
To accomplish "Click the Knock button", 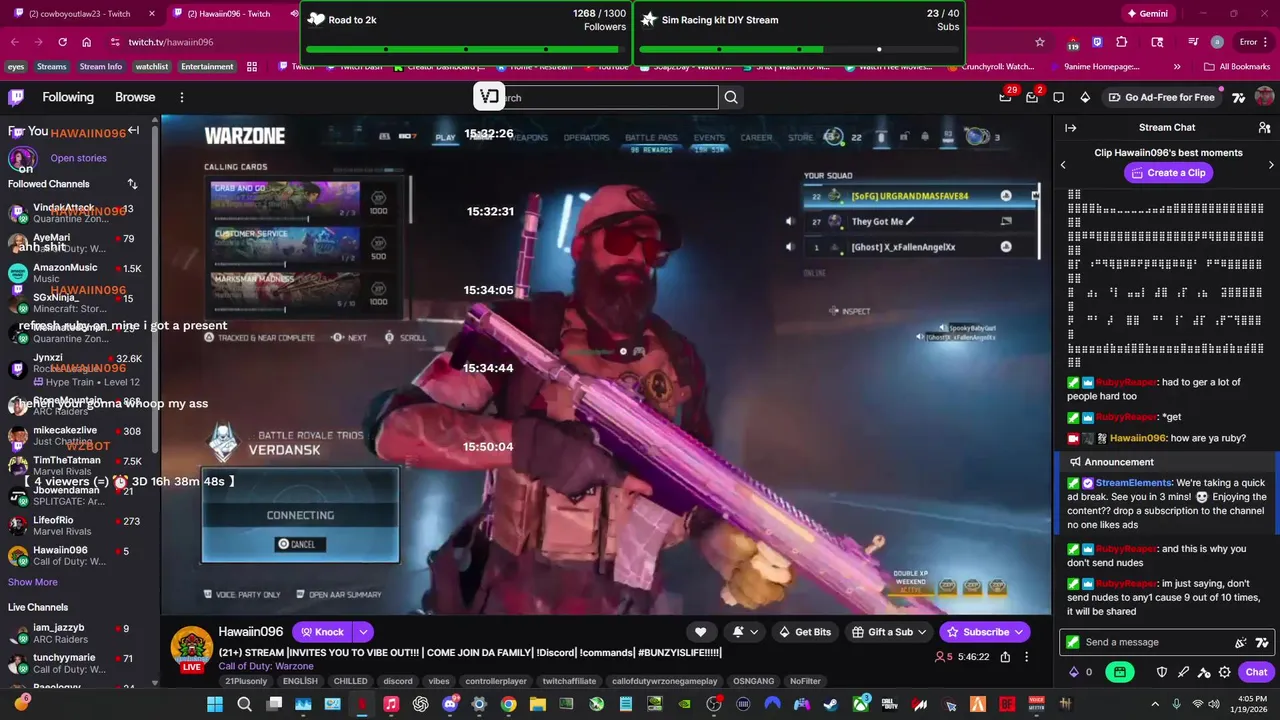I will pyautogui.click(x=322, y=632).
